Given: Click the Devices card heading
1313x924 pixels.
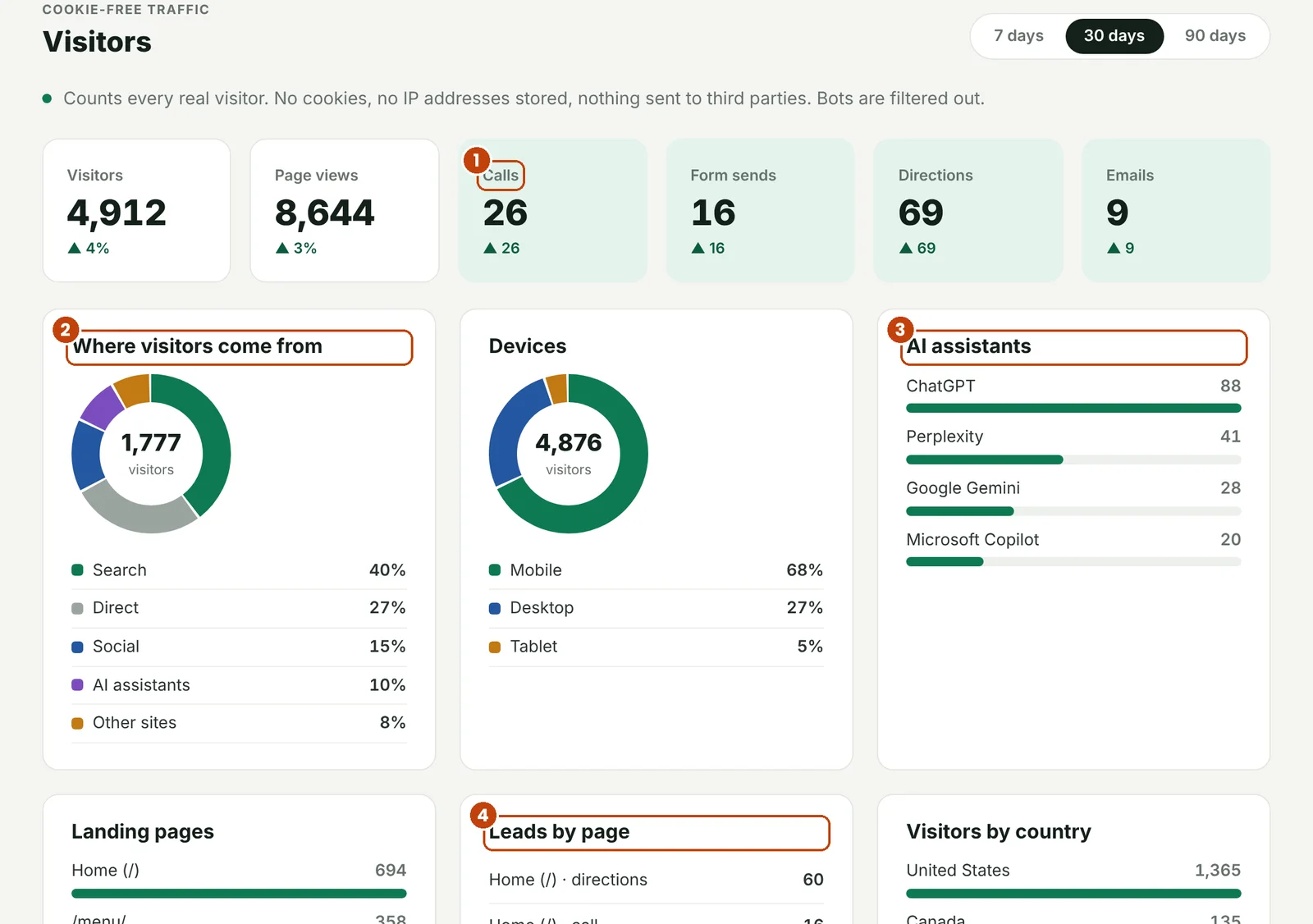Looking at the screenshot, I should tap(528, 346).
